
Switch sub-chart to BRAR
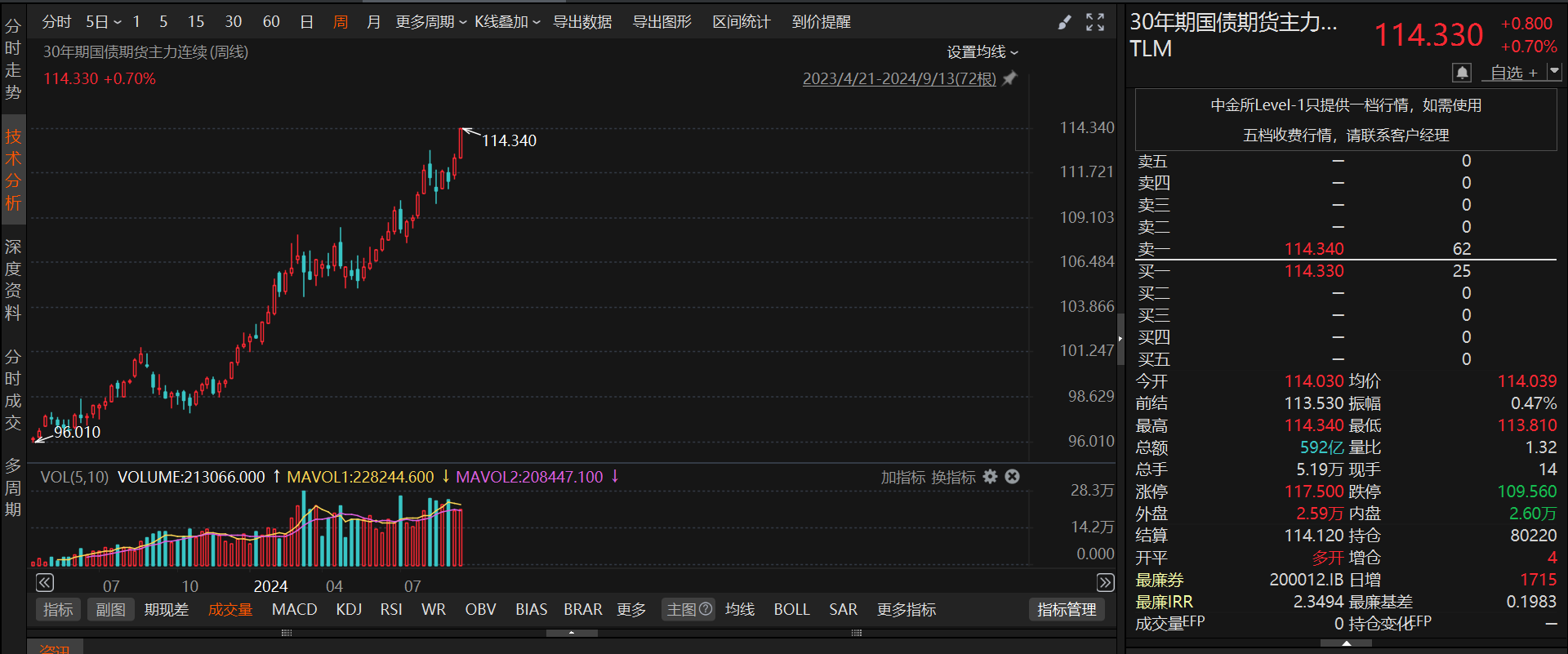583,610
